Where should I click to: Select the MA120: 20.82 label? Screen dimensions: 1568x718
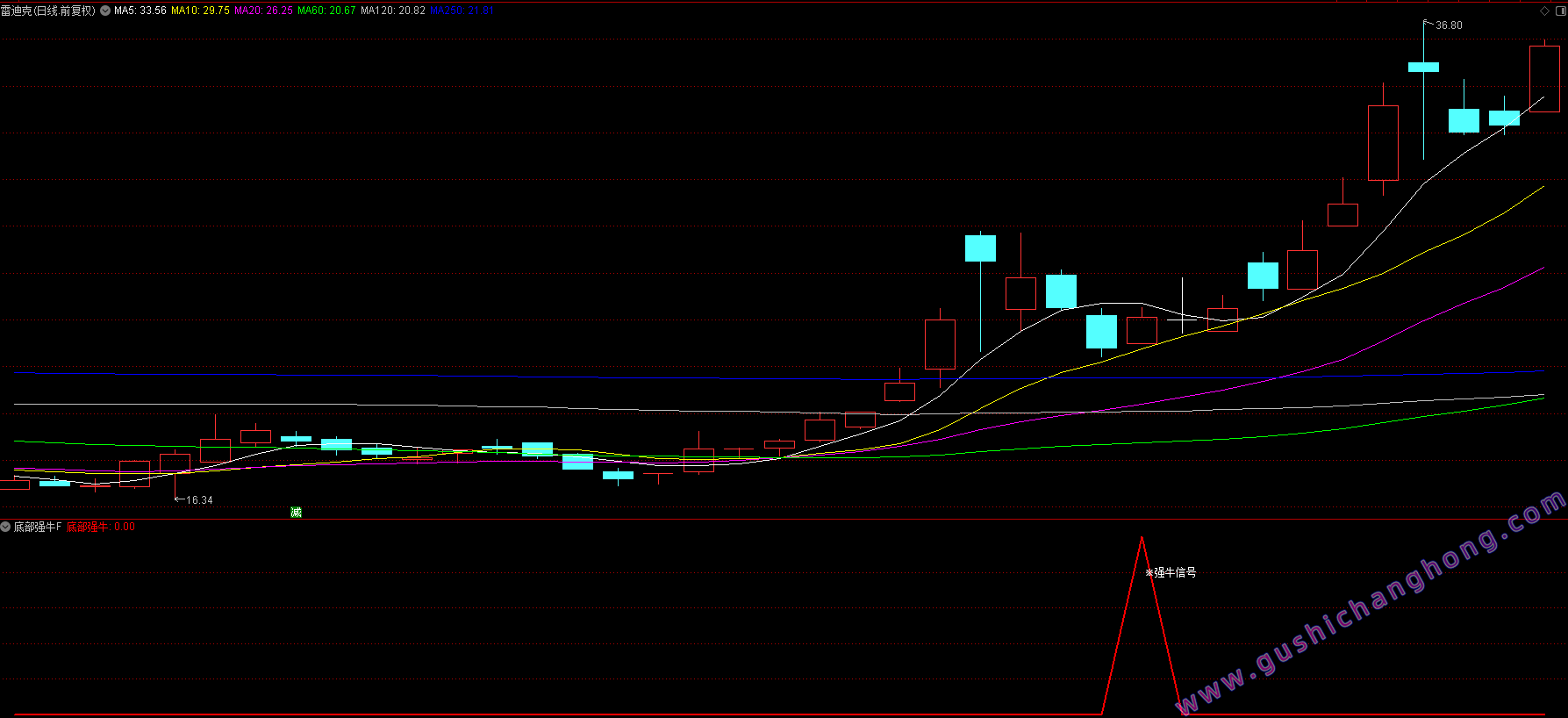[393, 11]
